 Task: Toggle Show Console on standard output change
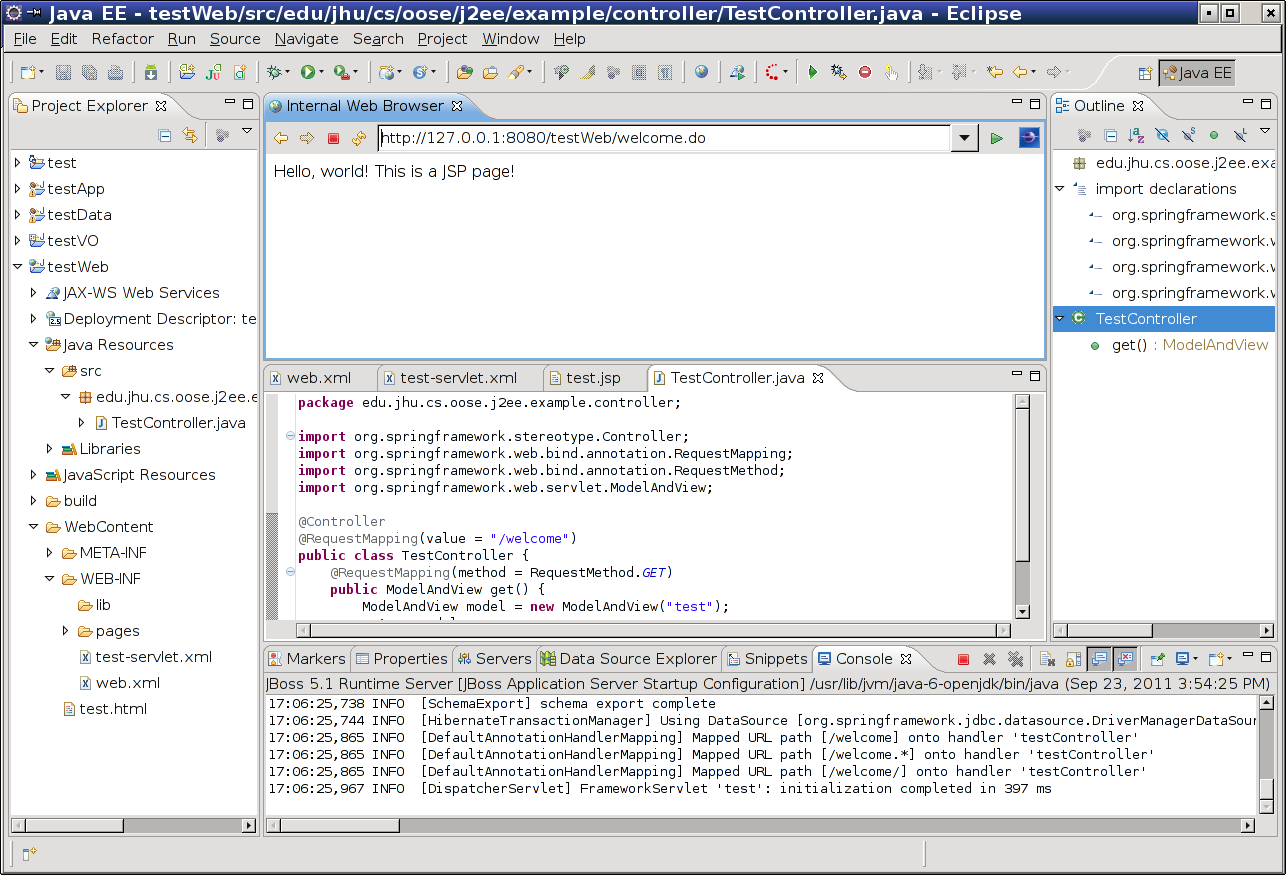[1099, 659]
